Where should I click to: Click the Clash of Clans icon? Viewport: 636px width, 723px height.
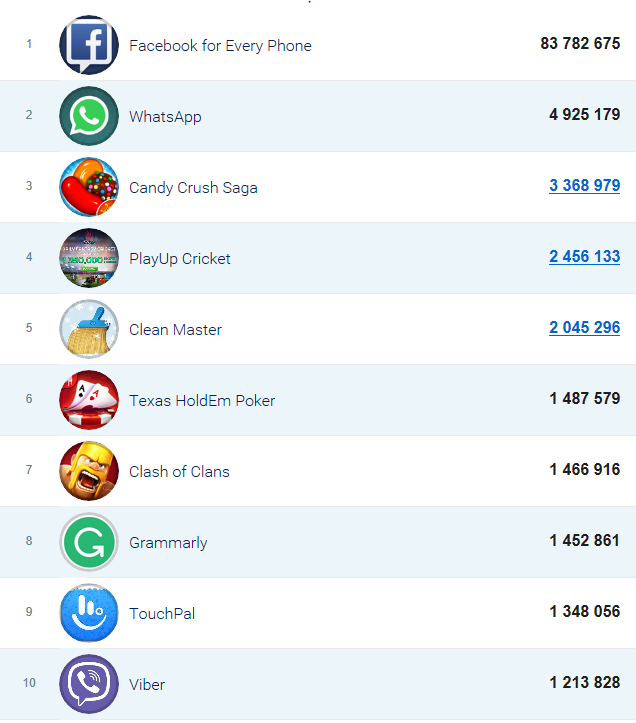(x=89, y=471)
